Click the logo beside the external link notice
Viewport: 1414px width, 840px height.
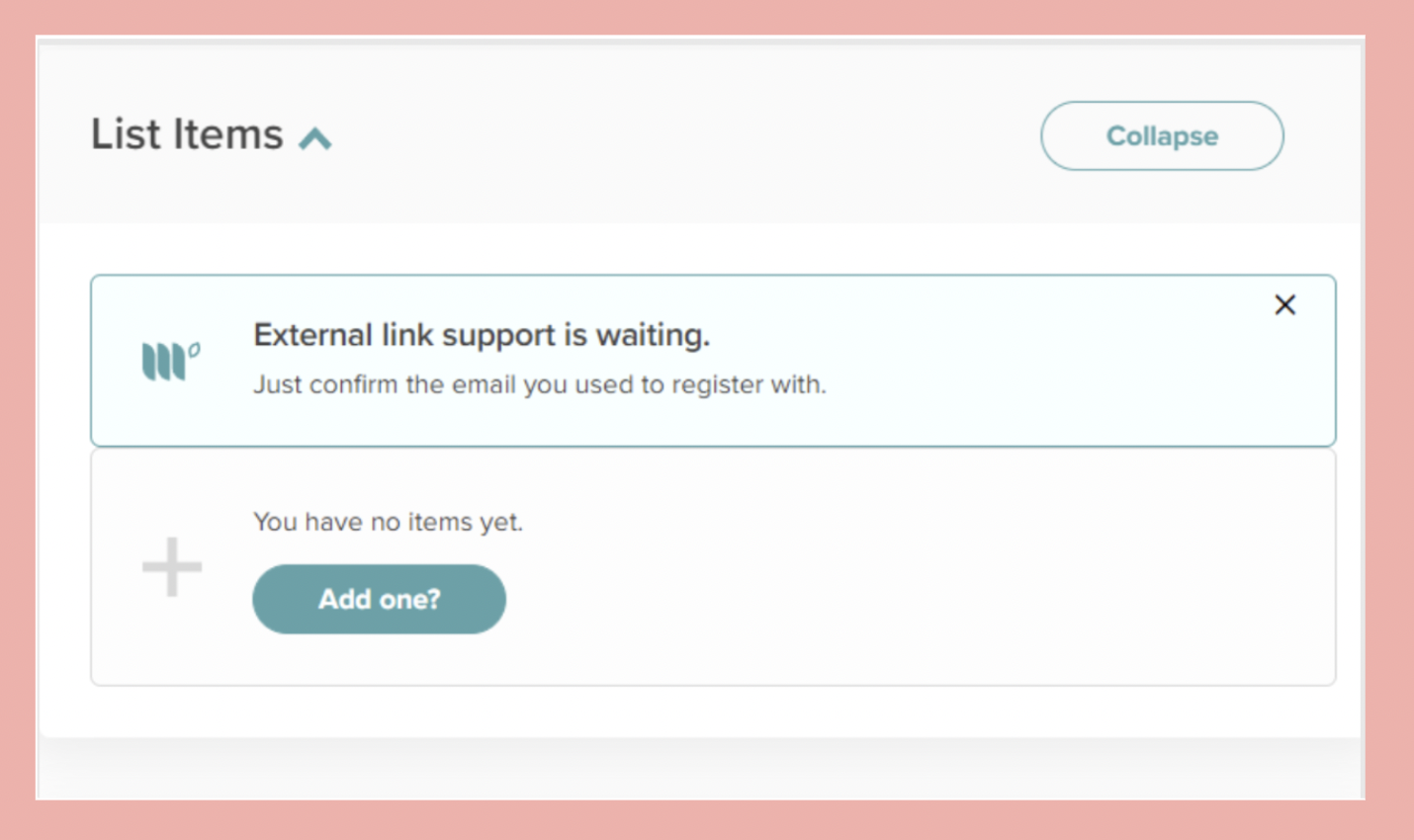(170, 362)
